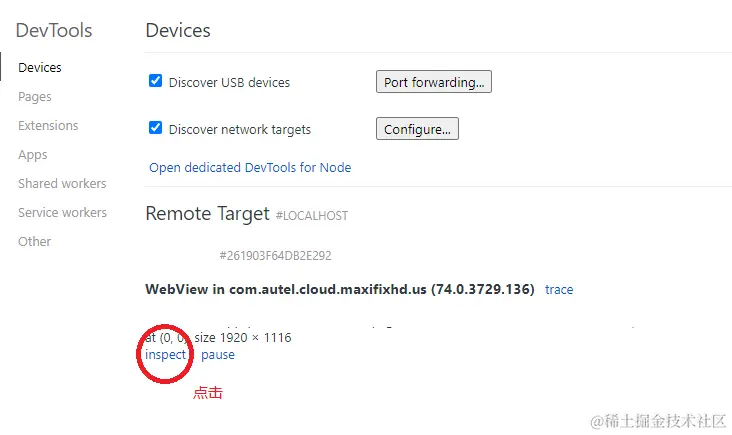This screenshot has width=732, height=435.
Task: Click the Configure button
Action: click(x=417, y=129)
